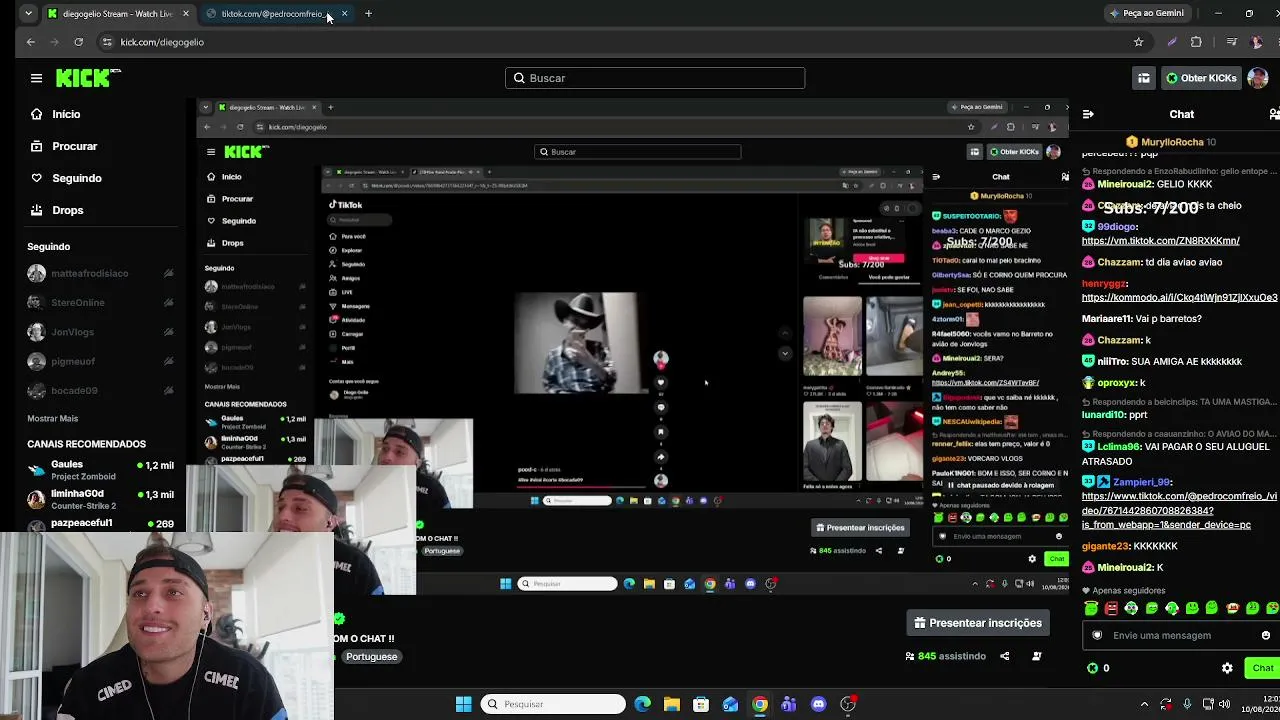This screenshot has width=1280, height=720.
Task: Go to Drops in the sidebar
Action: (68, 210)
